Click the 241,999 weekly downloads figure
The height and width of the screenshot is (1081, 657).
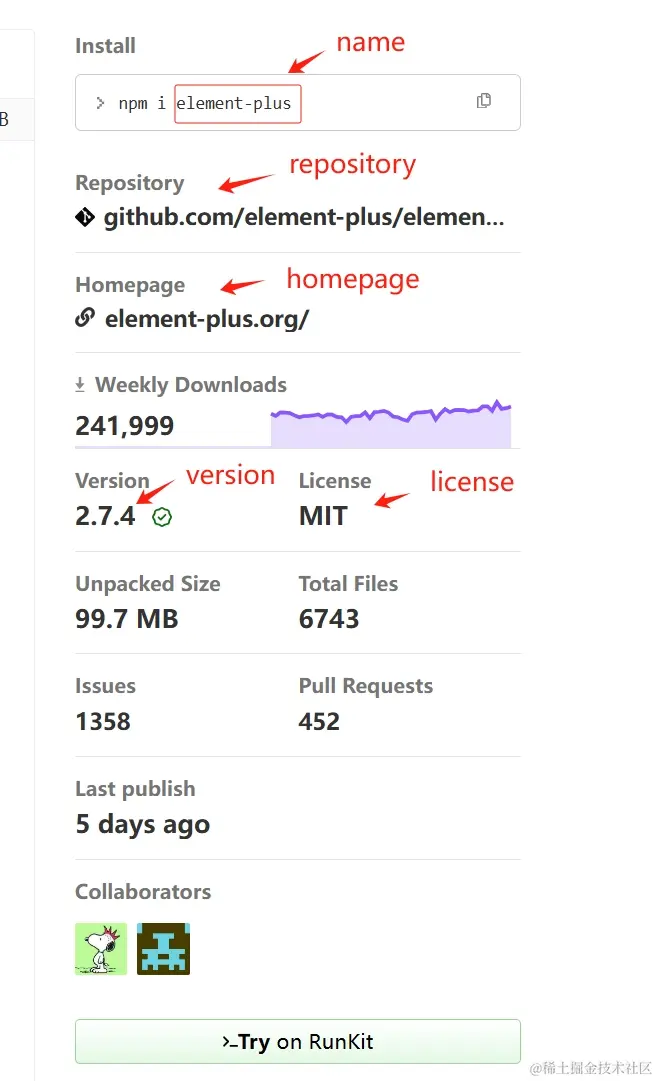tap(125, 425)
